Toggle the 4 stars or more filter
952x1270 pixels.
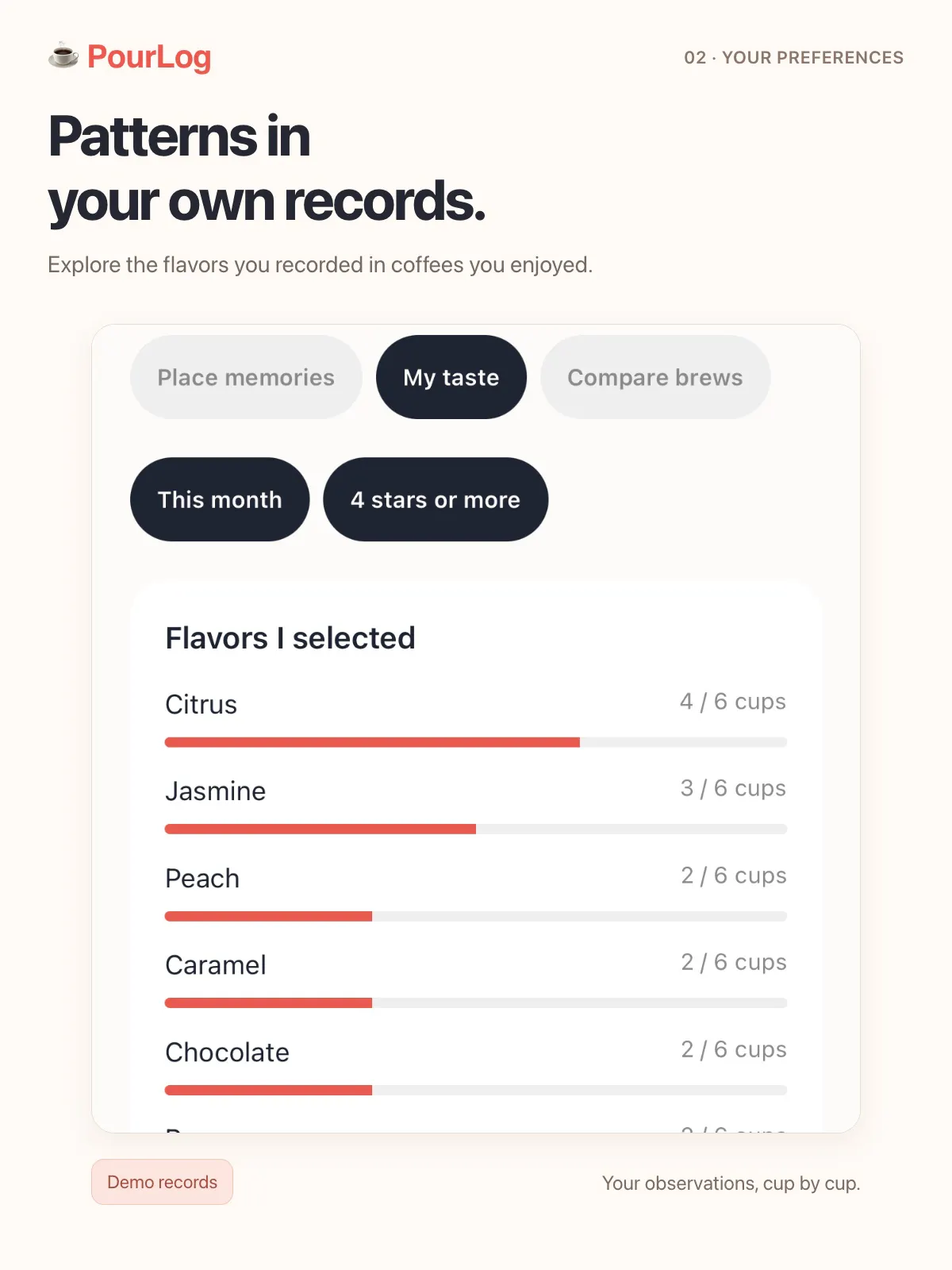(436, 499)
